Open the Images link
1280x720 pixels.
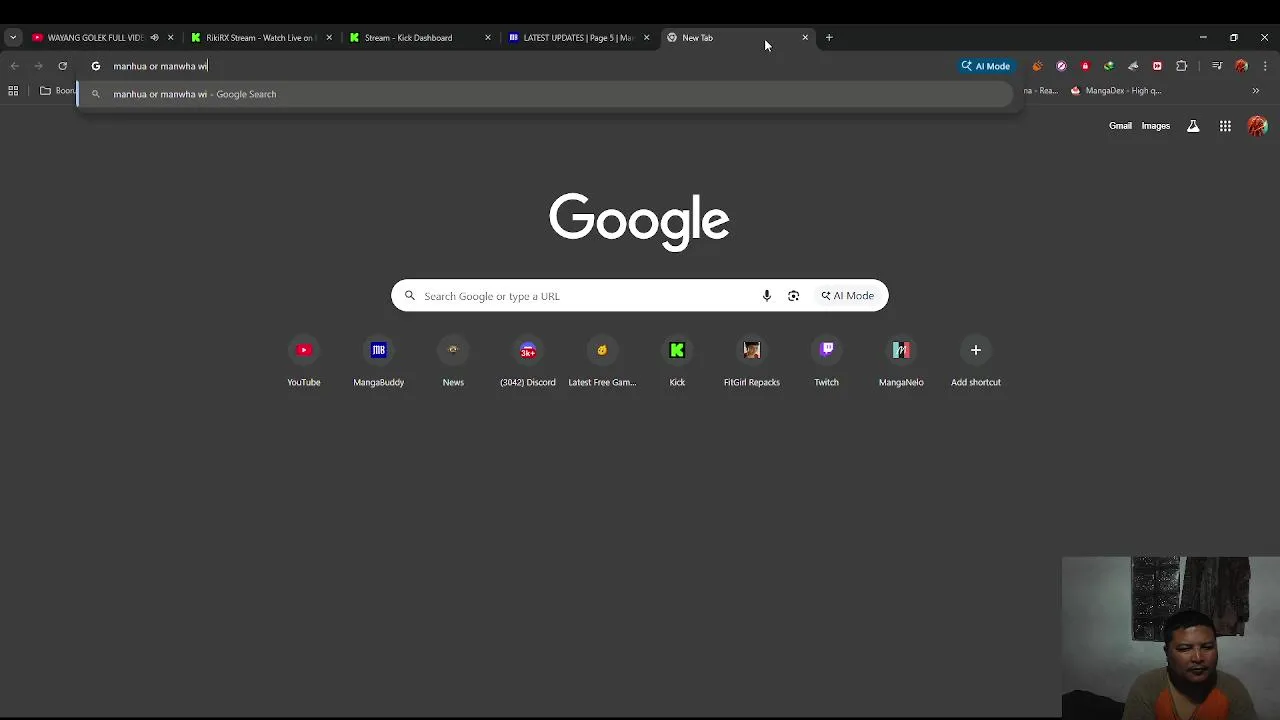click(1155, 126)
